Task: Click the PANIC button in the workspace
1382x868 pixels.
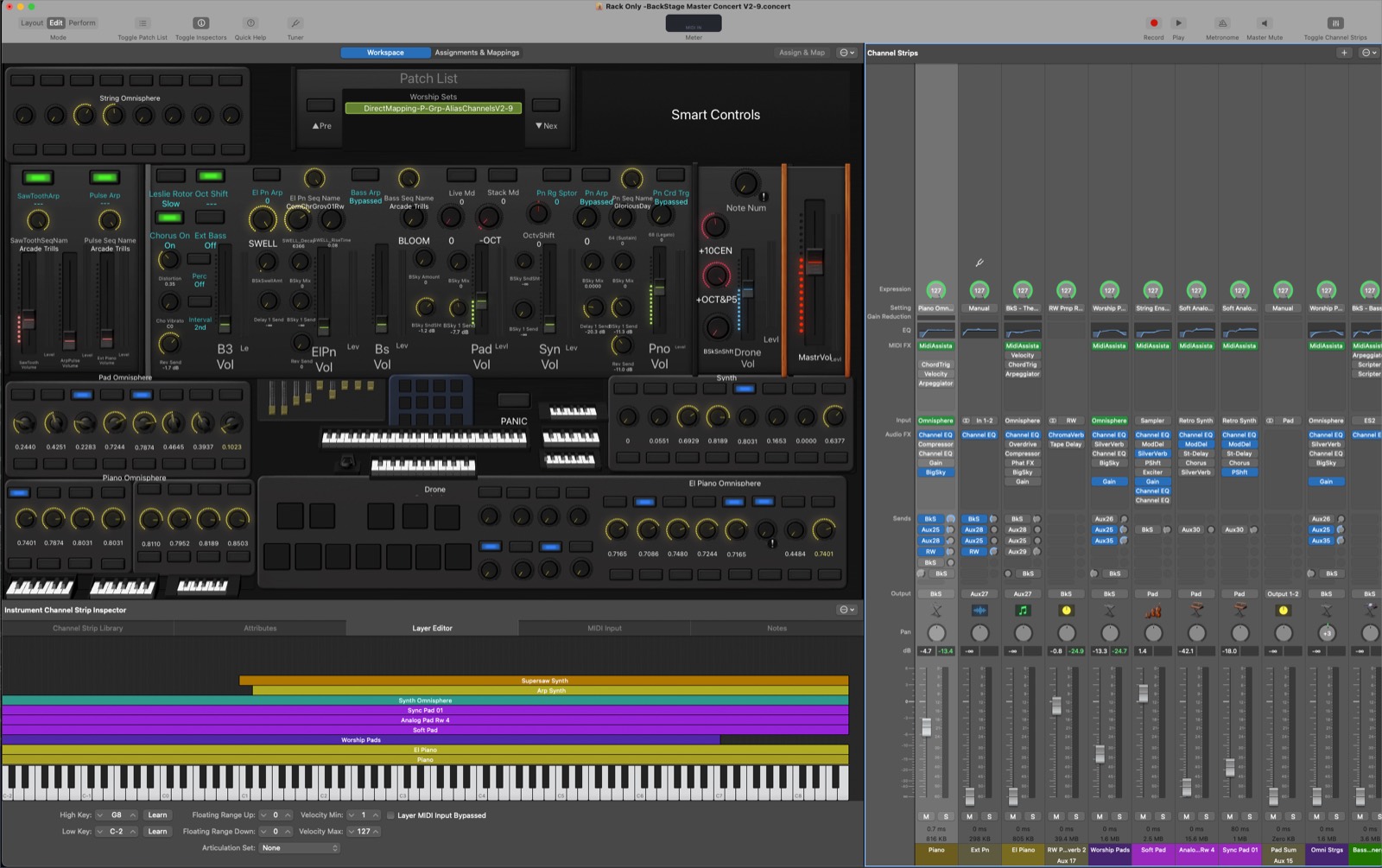Action: 513,401
